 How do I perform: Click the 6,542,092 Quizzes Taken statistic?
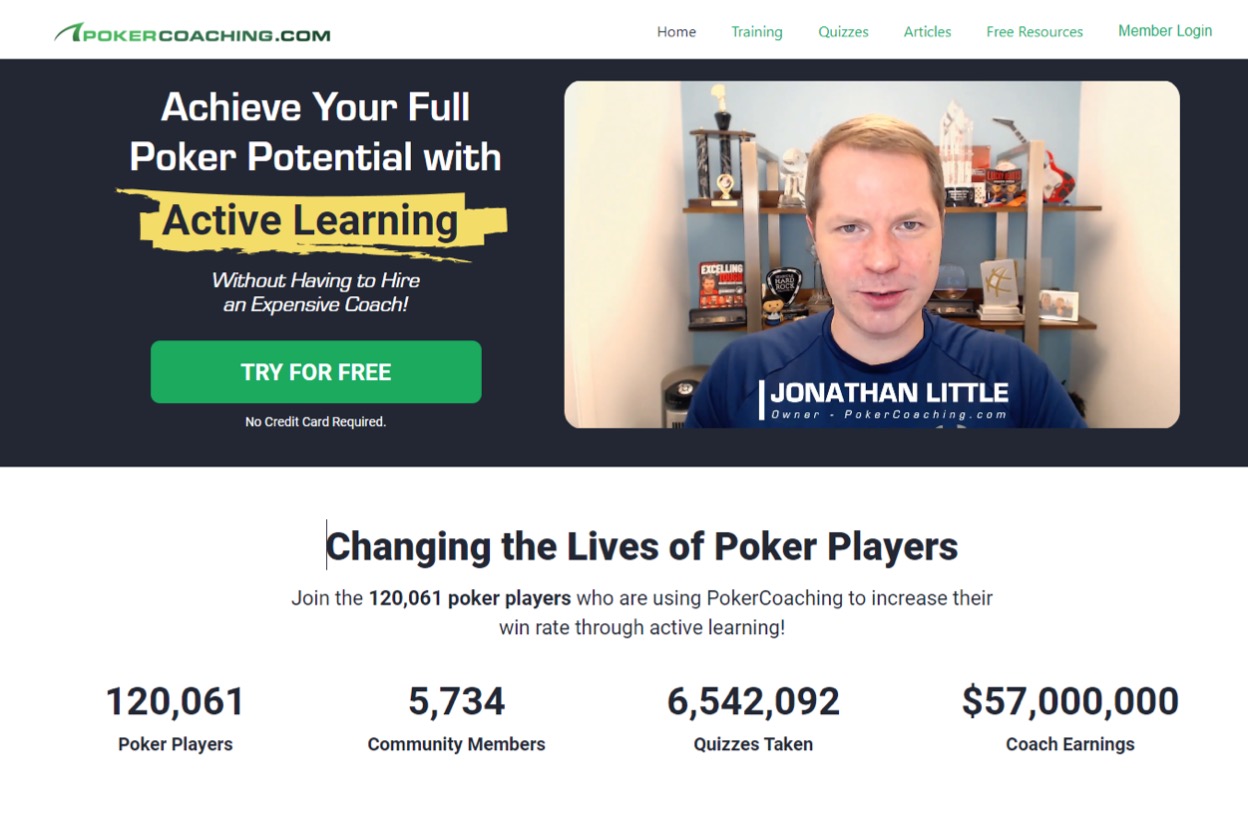(753, 701)
